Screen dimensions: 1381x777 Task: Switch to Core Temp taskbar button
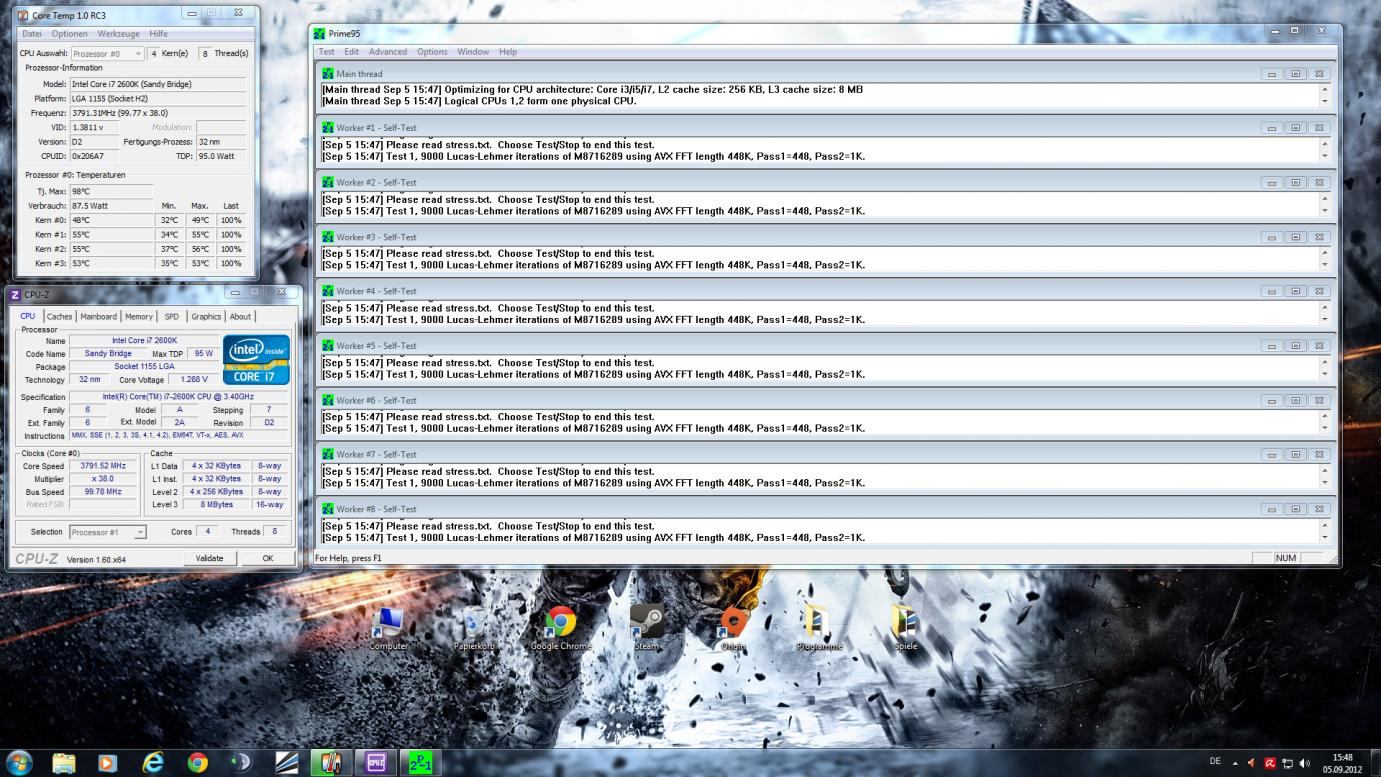331,763
